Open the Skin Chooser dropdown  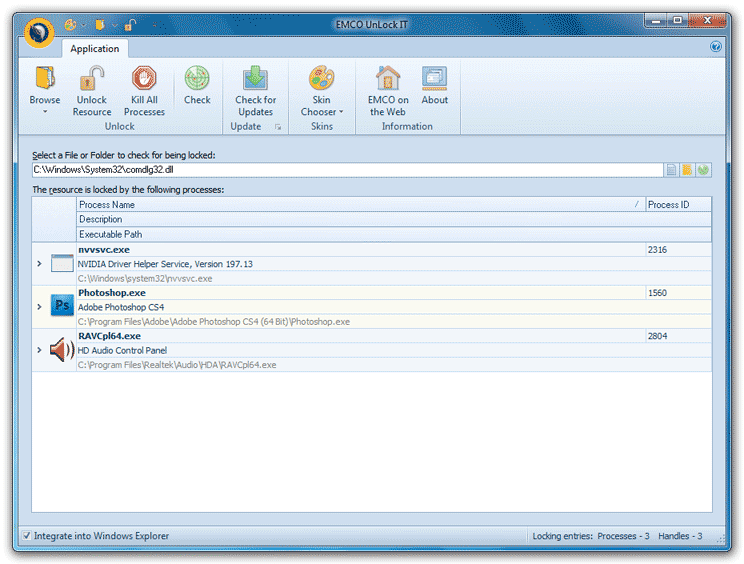[x=321, y=91]
